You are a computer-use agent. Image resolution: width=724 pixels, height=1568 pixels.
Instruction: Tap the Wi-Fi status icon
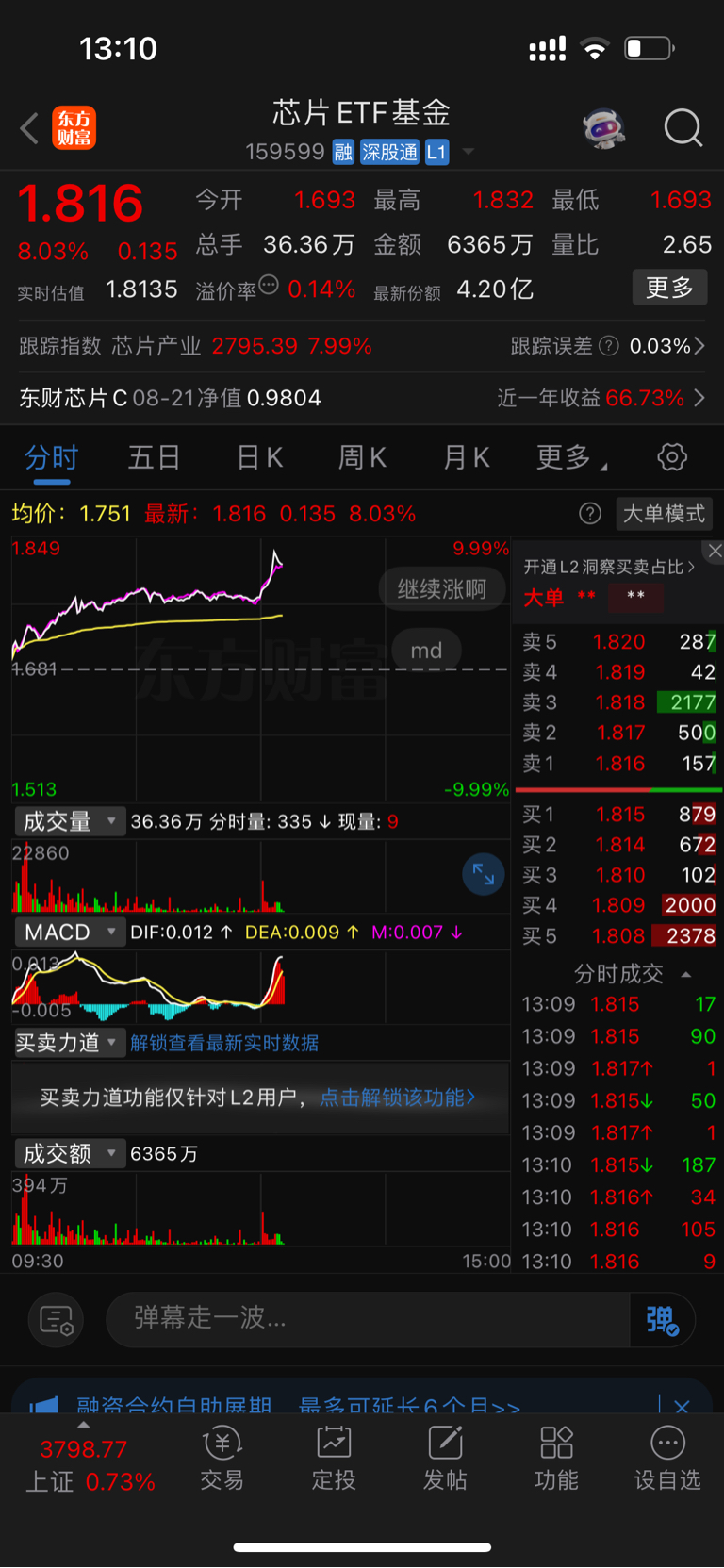[595, 48]
